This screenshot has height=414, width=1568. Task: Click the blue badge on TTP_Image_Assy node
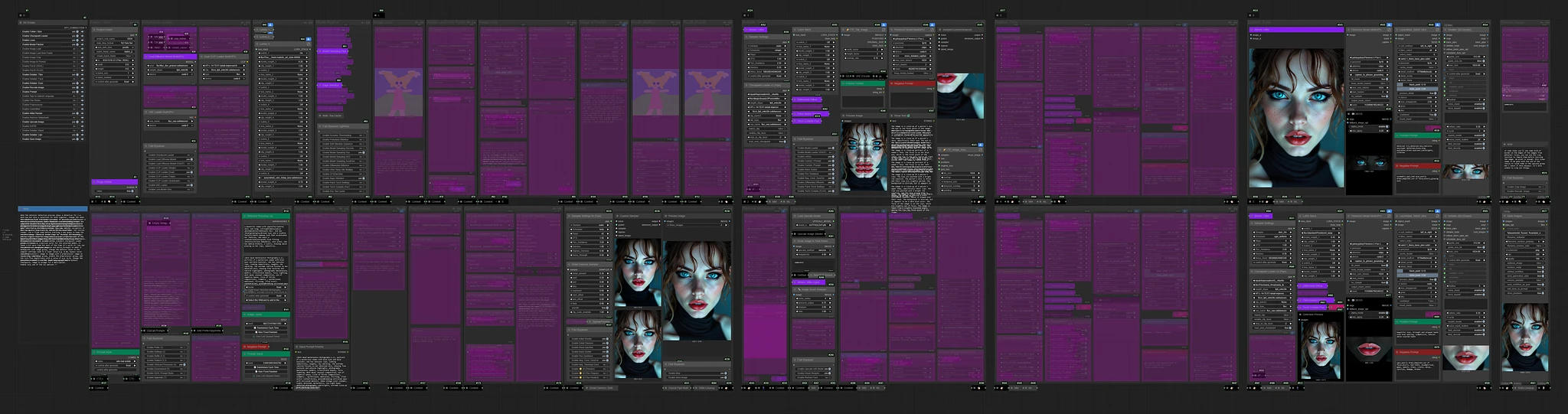[x=981, y=144]
